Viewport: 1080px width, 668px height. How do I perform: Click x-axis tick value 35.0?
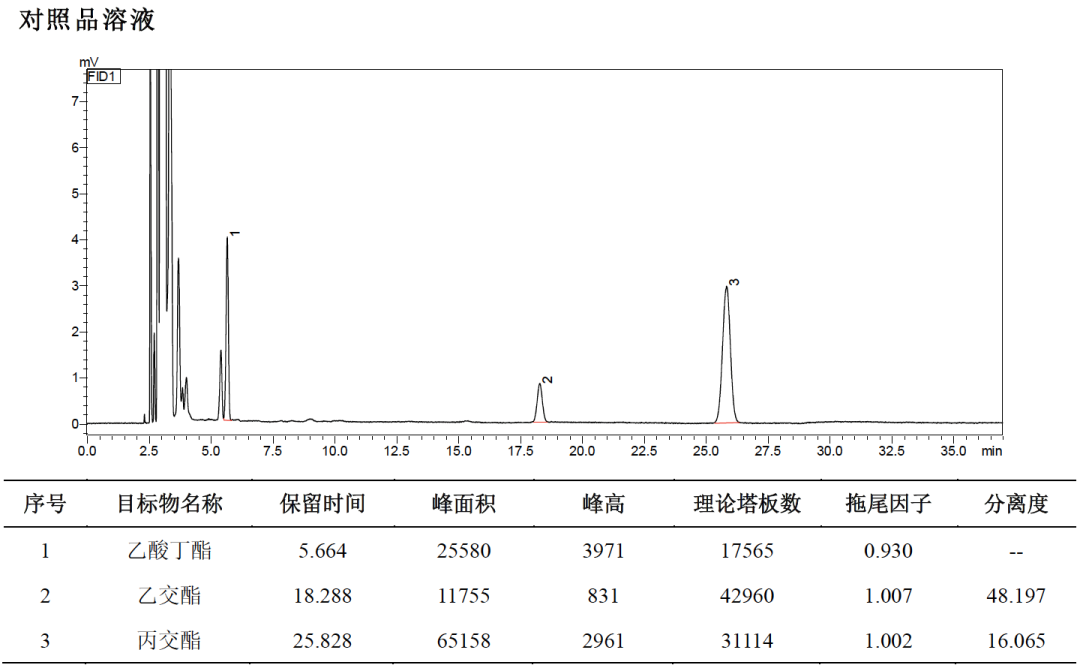(953, 451)
